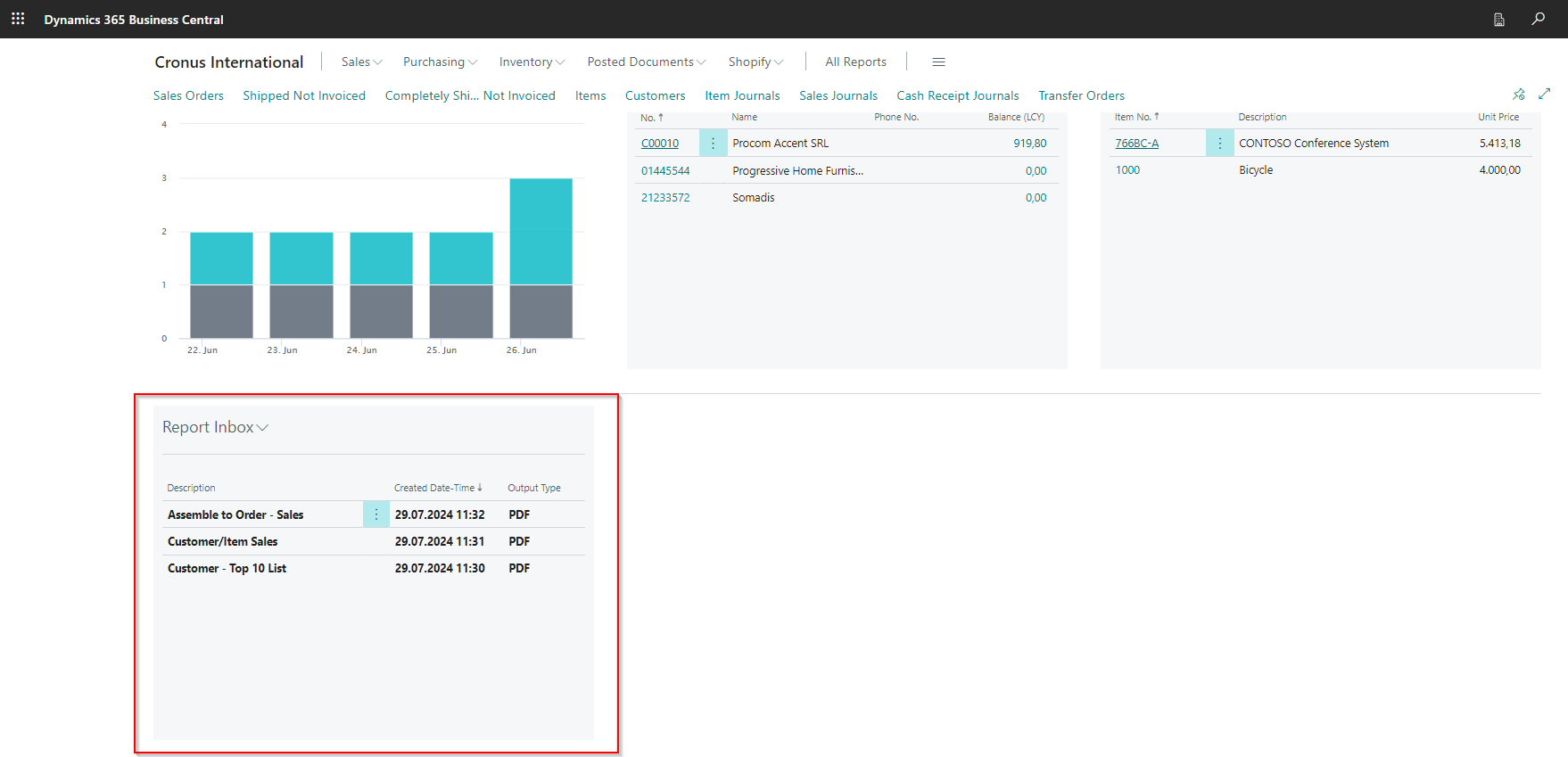Click teal bar segment for 26. Jun
This screenshot has width=1568, height=757.
click(541, 232)
